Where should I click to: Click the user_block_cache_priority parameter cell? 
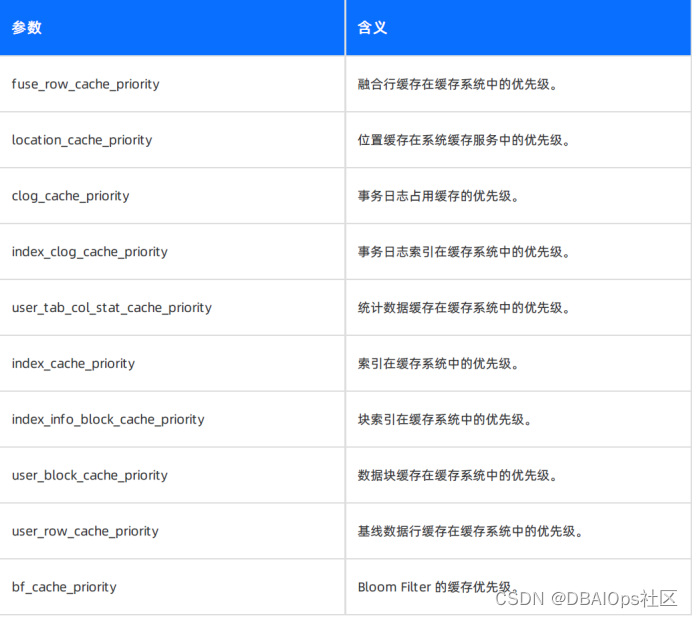(x=172, y=475)
